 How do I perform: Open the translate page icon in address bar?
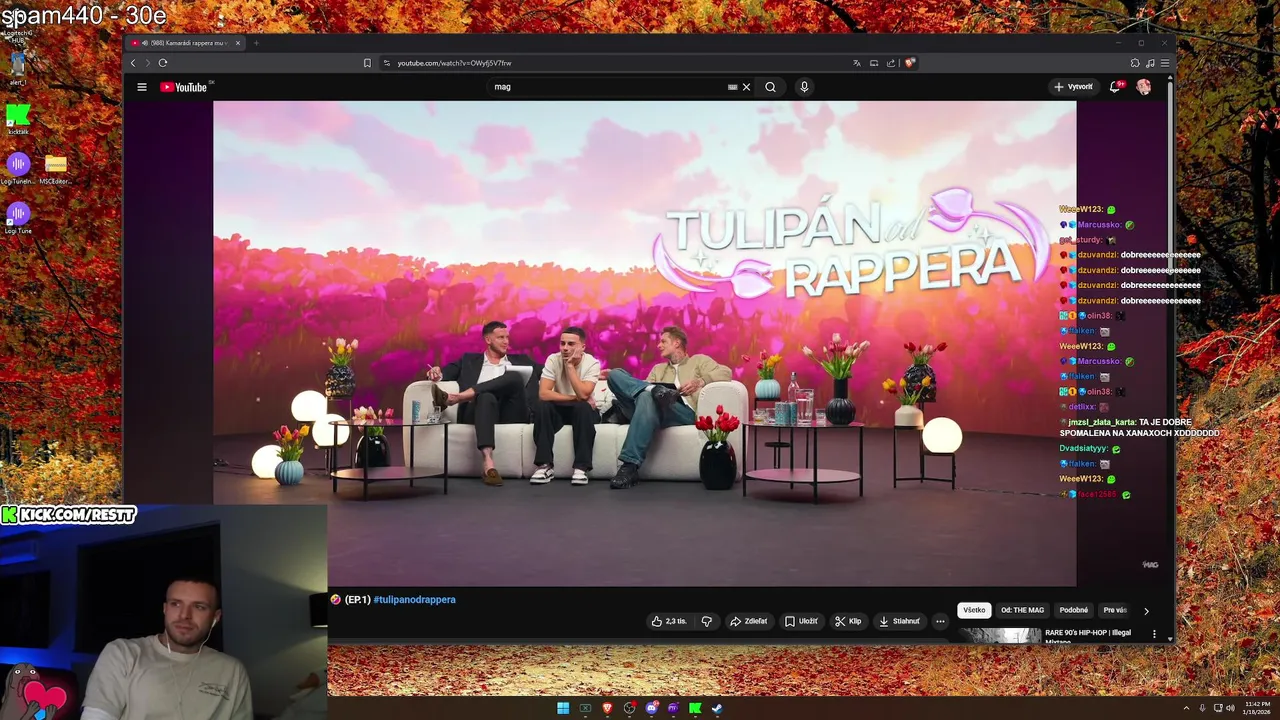tap(857, 63)
